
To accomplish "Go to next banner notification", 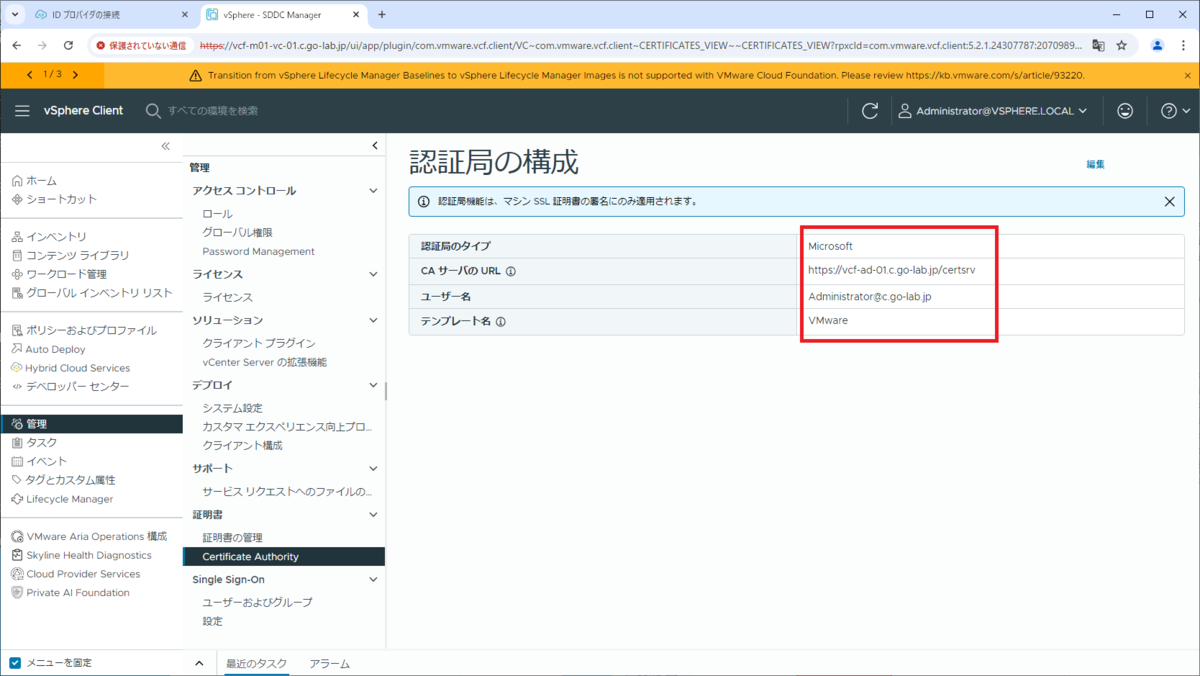I will tap(75, 75).
